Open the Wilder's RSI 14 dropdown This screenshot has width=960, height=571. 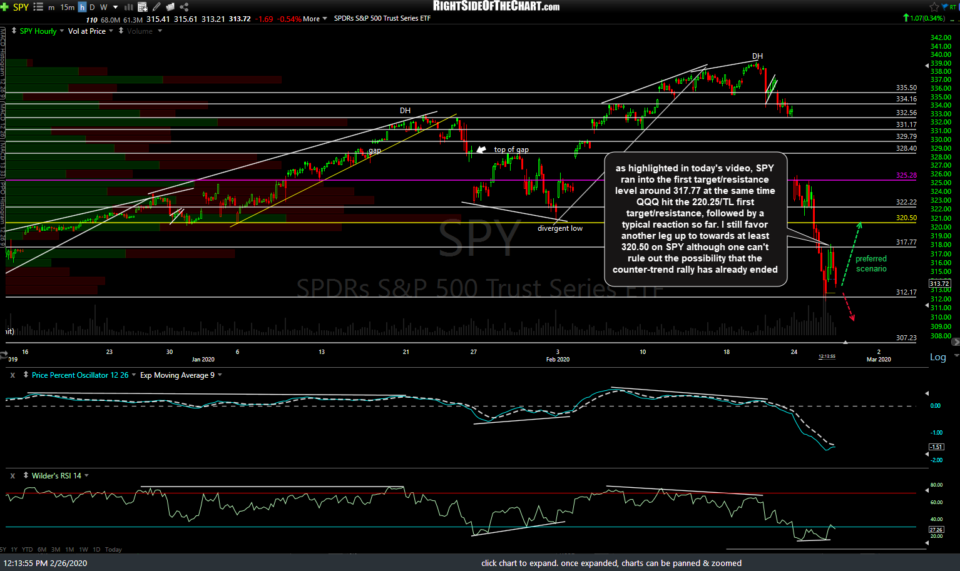(x=86, y=475)
